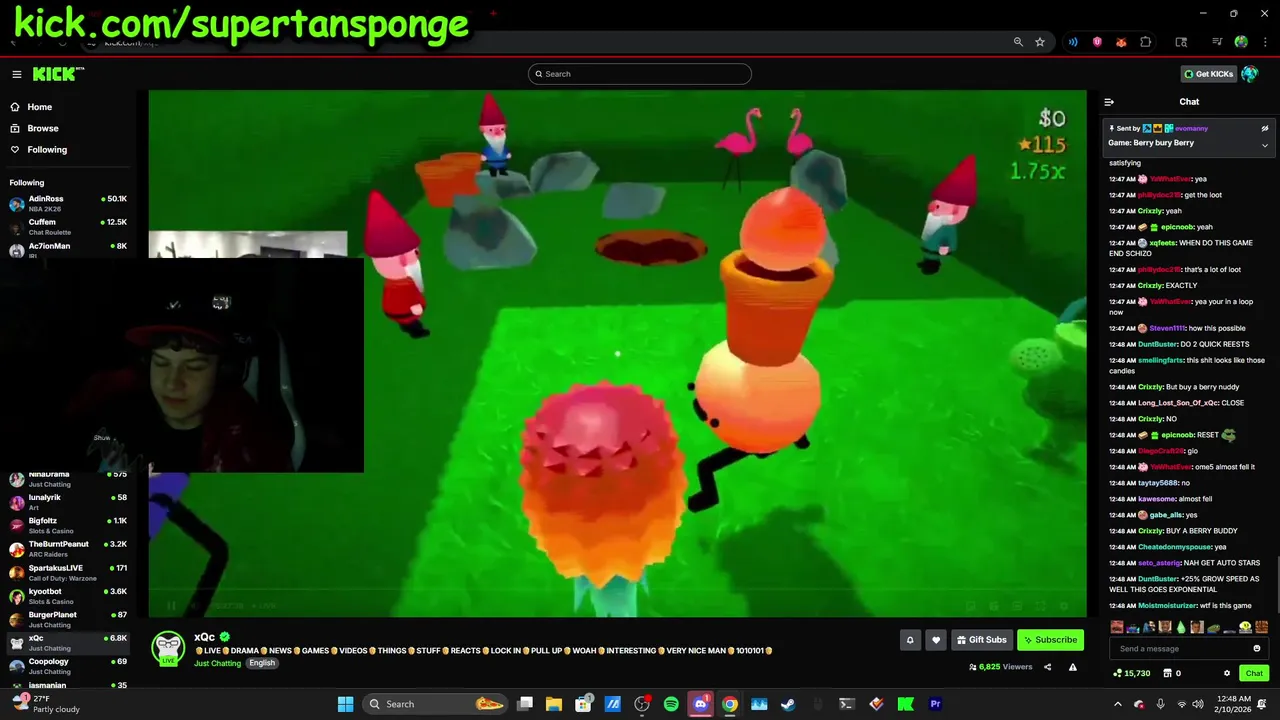Toggle the notification bell for xQc
The width and height of the screenshot is (1280, 720).
910,640
